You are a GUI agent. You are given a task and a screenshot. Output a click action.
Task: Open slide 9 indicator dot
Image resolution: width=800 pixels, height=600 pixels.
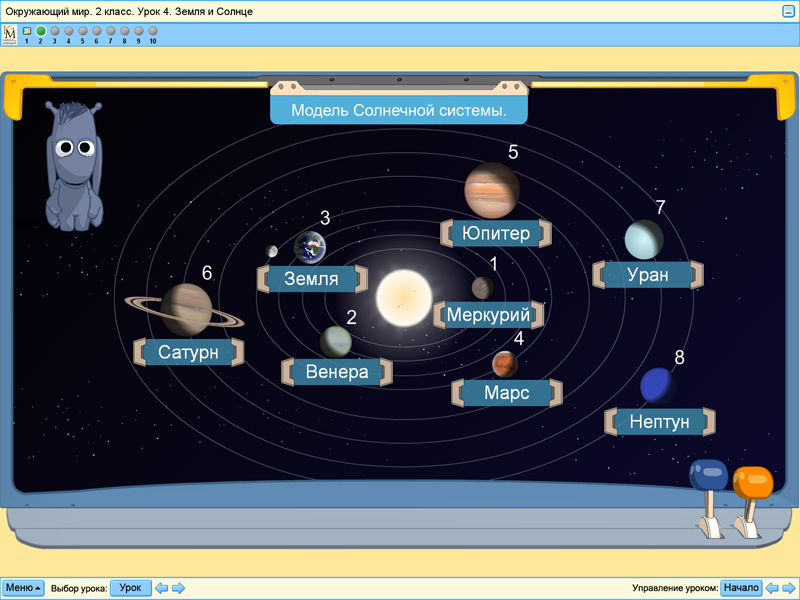tap(139, 31)
